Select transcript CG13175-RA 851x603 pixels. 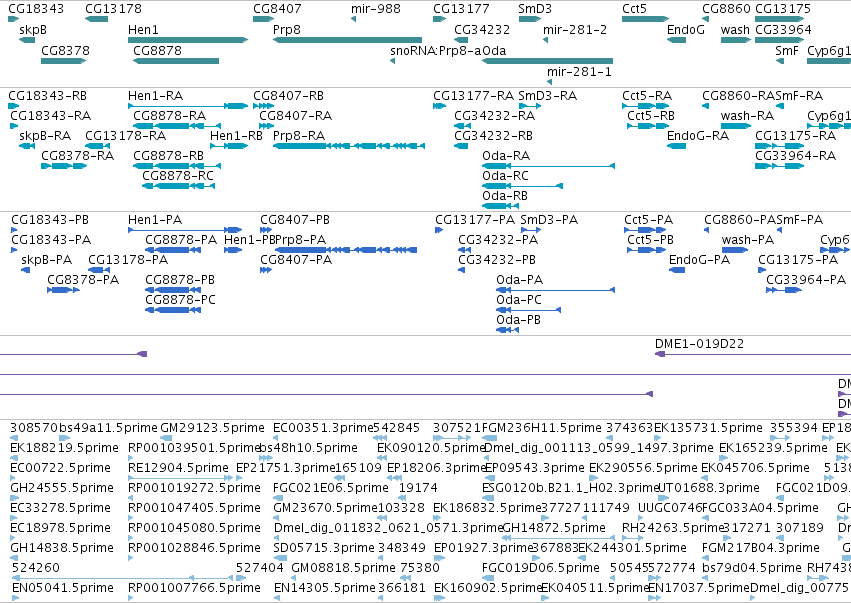pos(795,136)
